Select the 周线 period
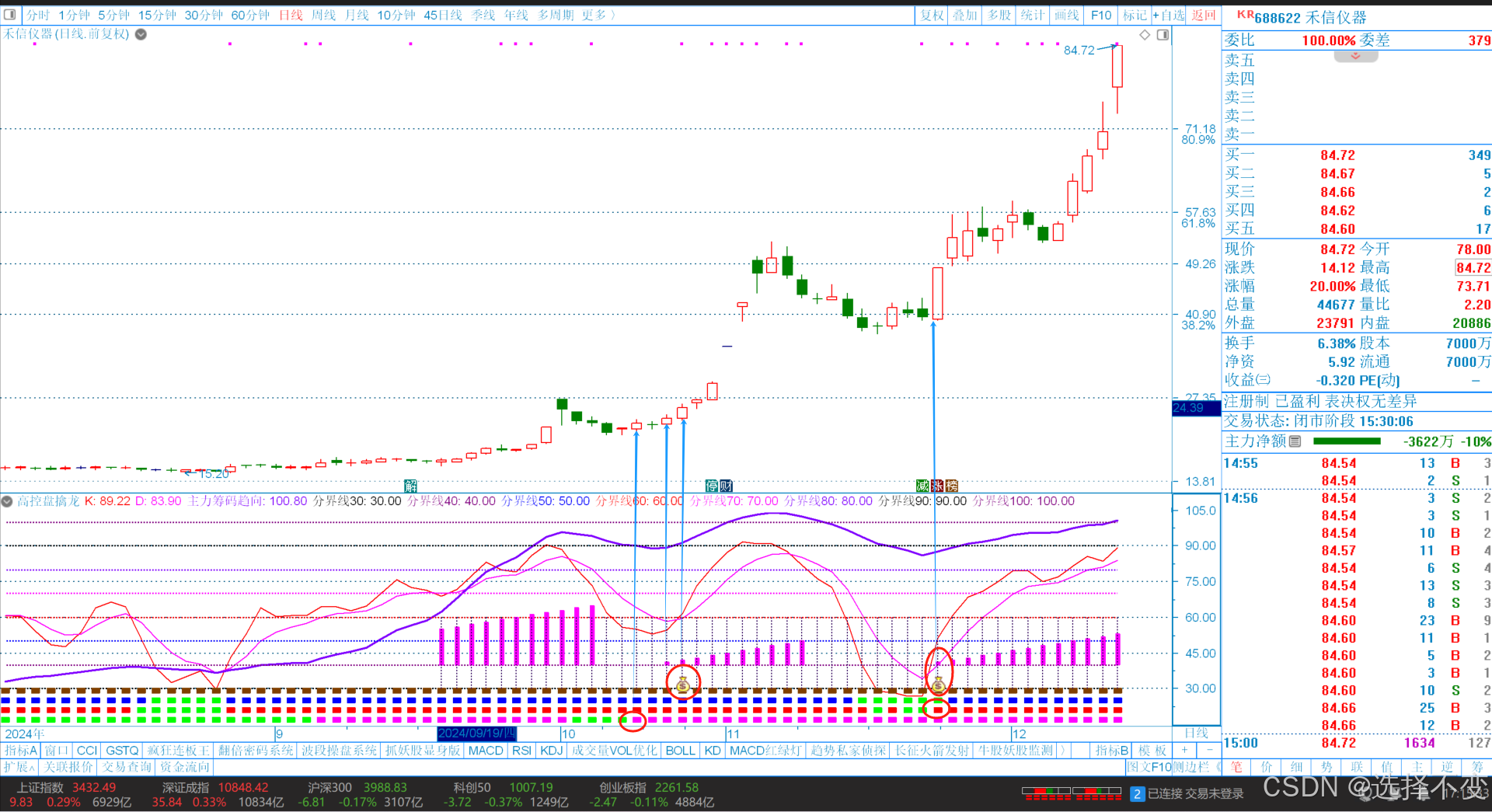Image resolution: width=1492 pixels, height=812 pixels. click(x=323, y=15)
